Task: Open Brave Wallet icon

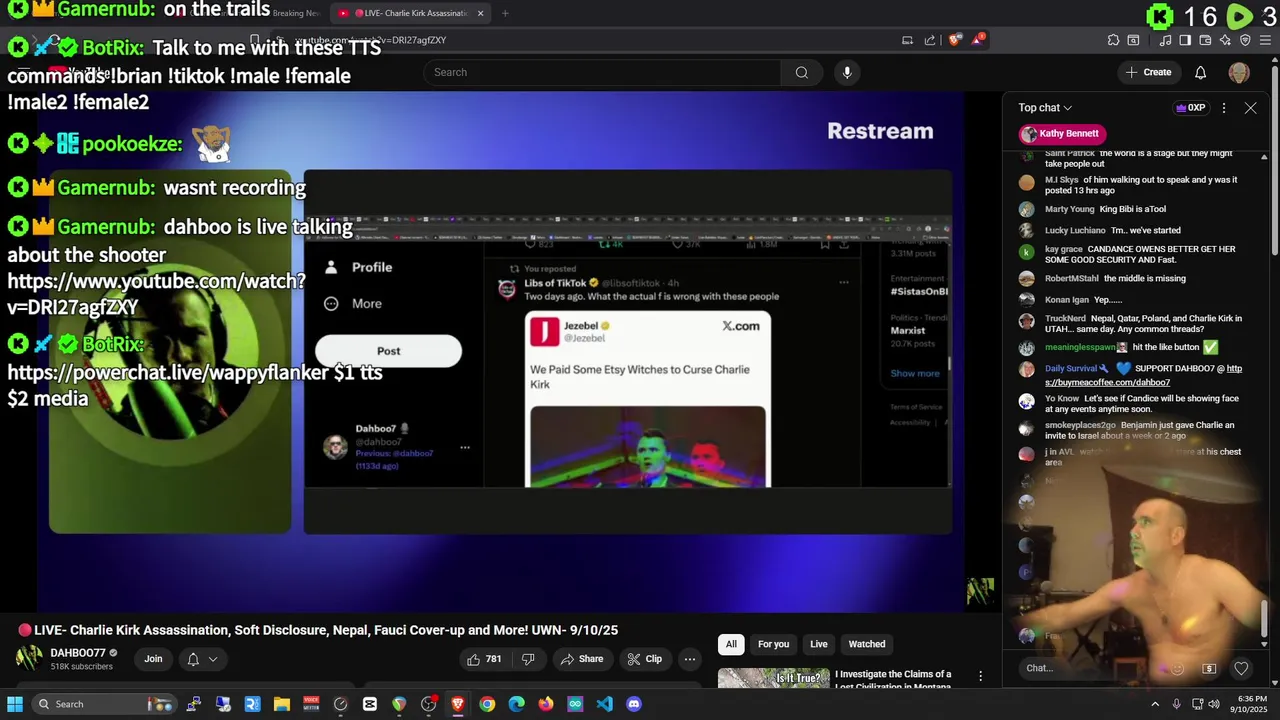Action: point(1205,40)
